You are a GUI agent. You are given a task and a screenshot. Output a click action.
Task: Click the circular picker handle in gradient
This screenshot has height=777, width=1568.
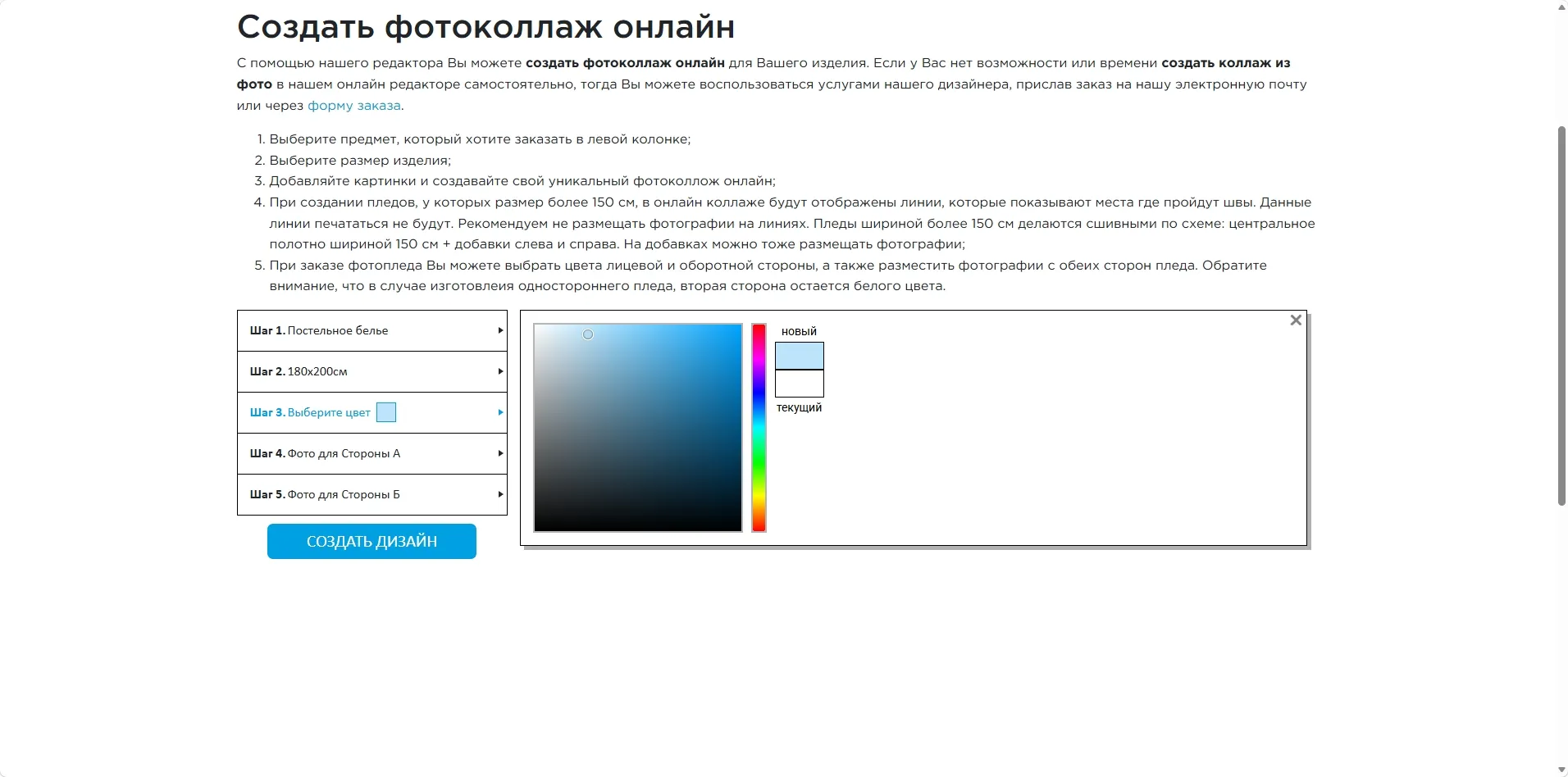(x=588, y=334)
